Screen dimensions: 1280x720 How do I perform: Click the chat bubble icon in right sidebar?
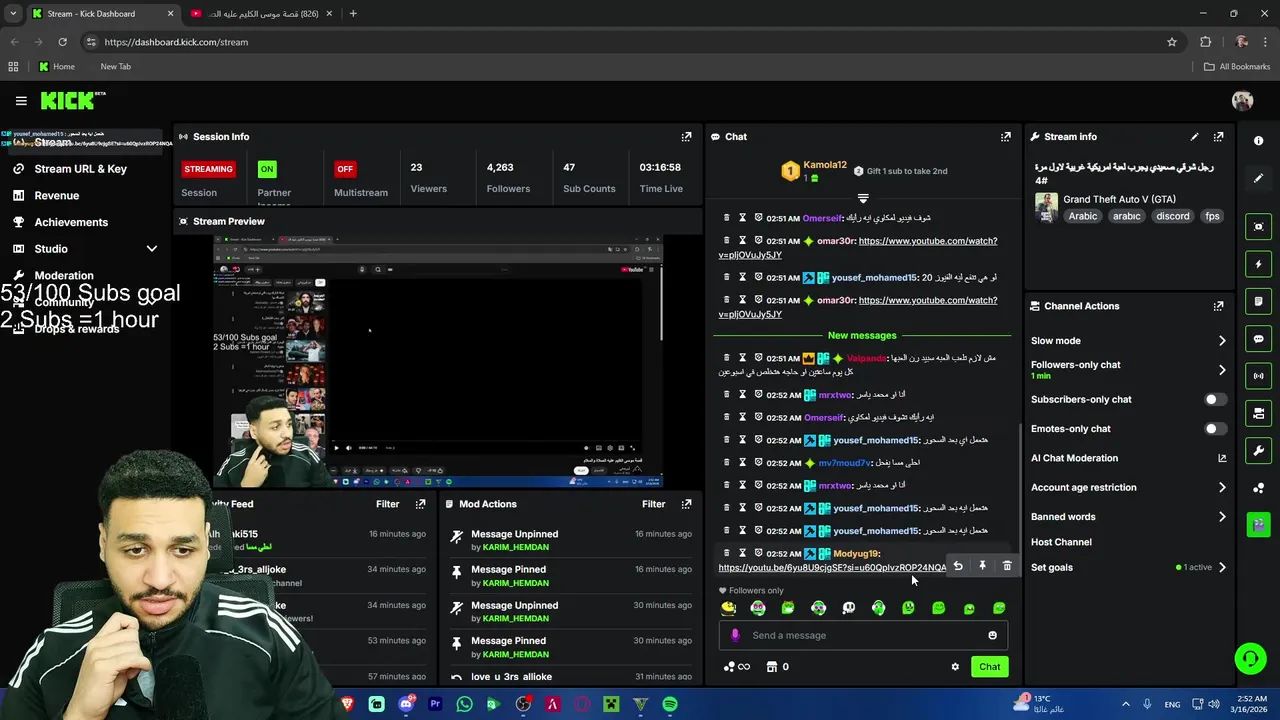pyautogui.click(x=1259, y=339)
